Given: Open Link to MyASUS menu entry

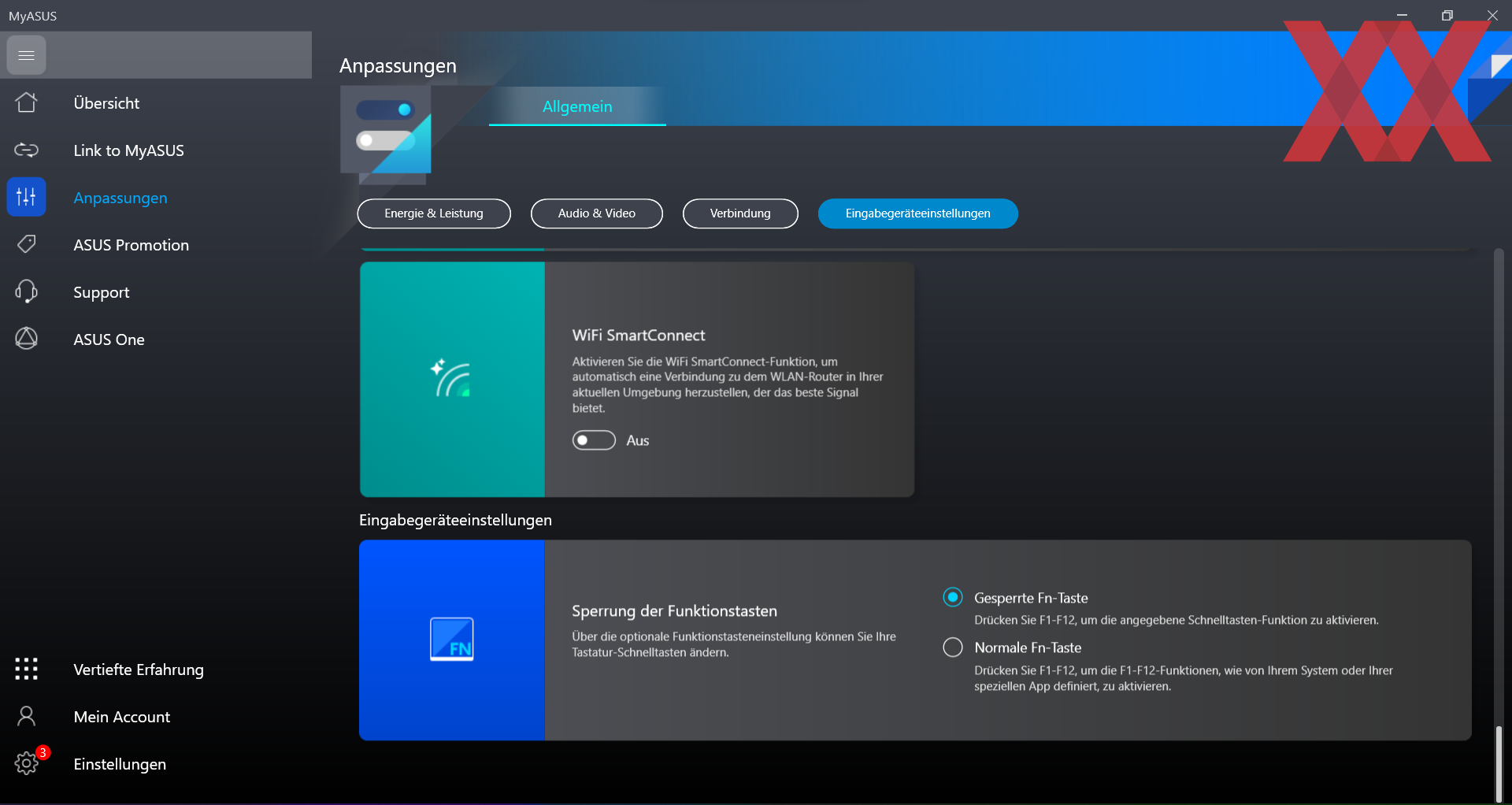Looking at the screenshot, I should (128, 150).
